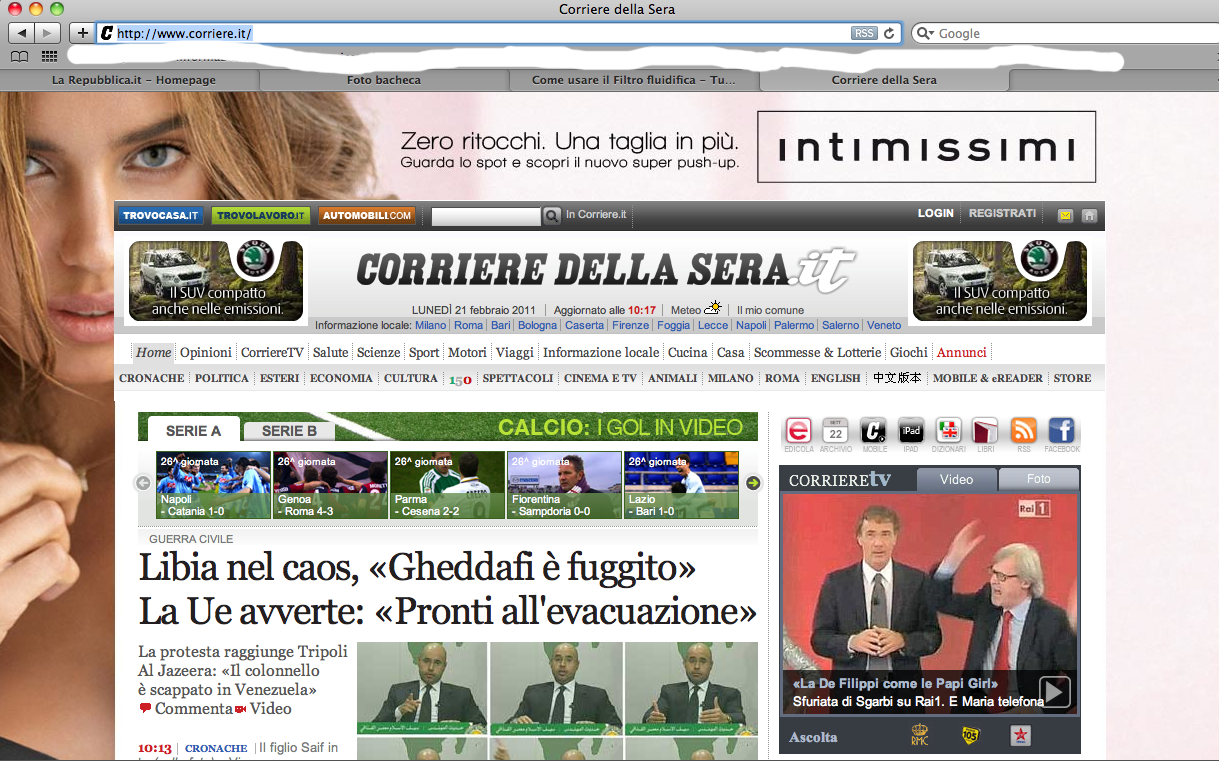Click the Safari address bar URL
This screenshot has width=1219, height=761.
tap(184, 33)
